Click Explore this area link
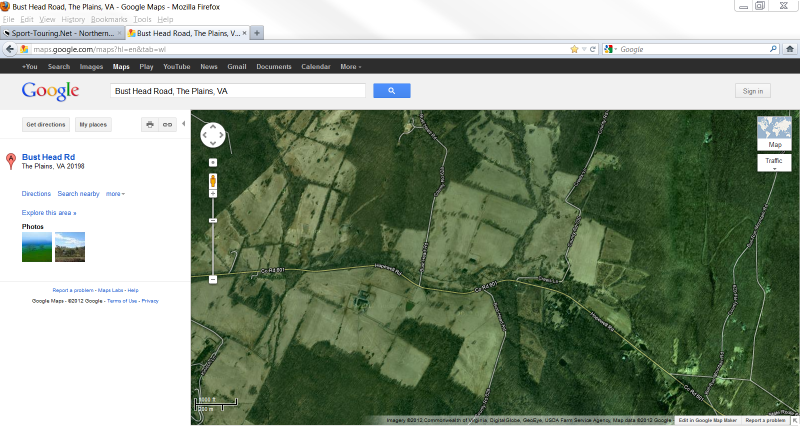The width and height of the screenshot is (800, 426). pos(49,213)
